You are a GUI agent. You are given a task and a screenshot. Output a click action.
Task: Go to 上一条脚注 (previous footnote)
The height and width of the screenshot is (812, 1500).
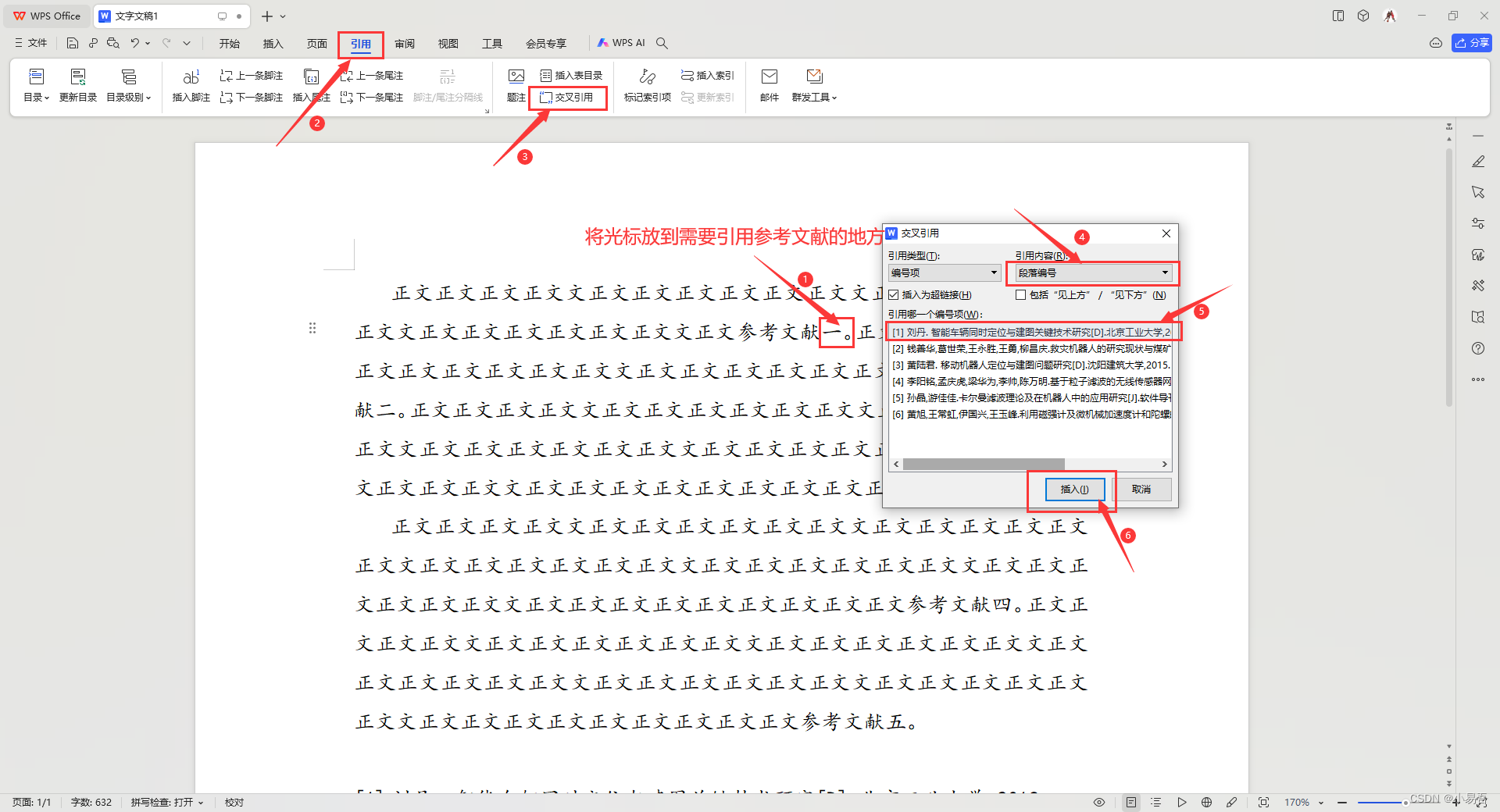point(252,76)
